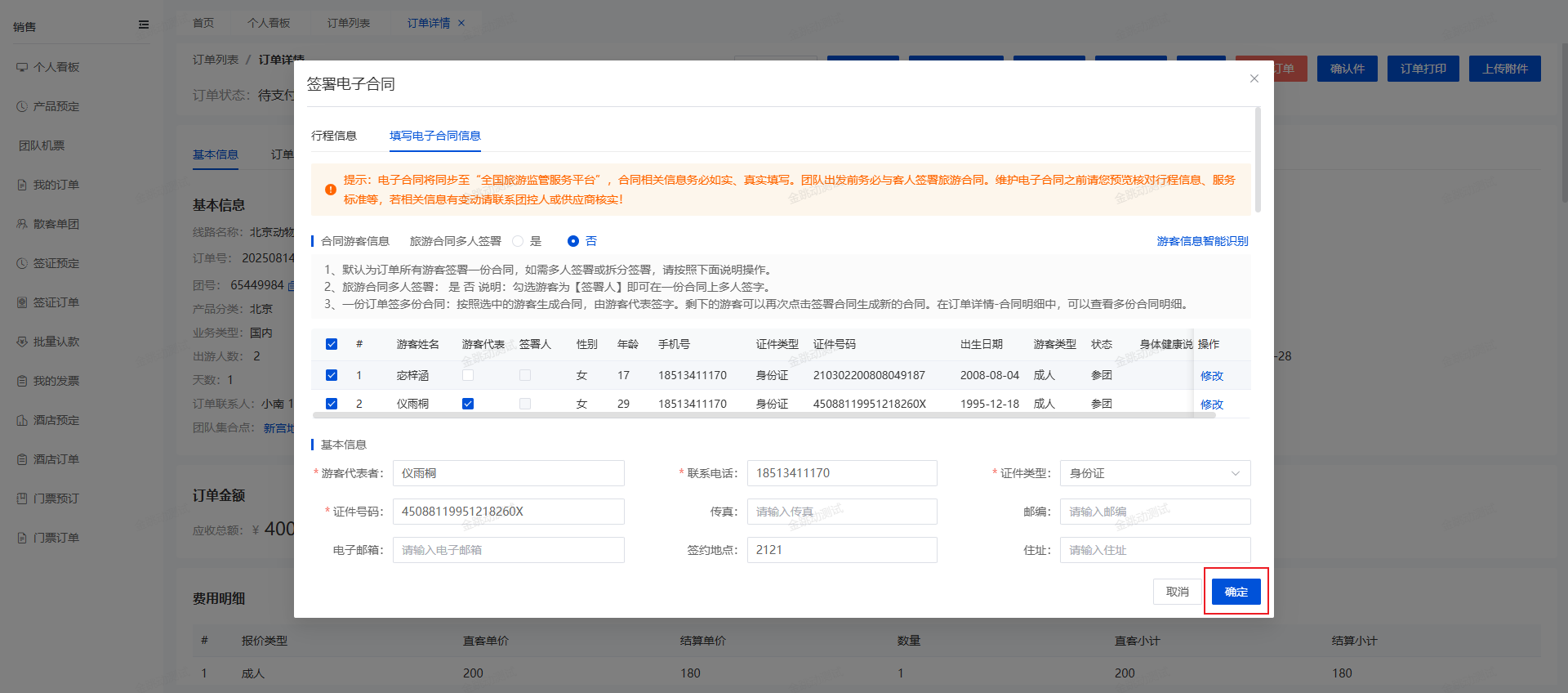Click the sidebar collapse menu icon

(144, 25)
